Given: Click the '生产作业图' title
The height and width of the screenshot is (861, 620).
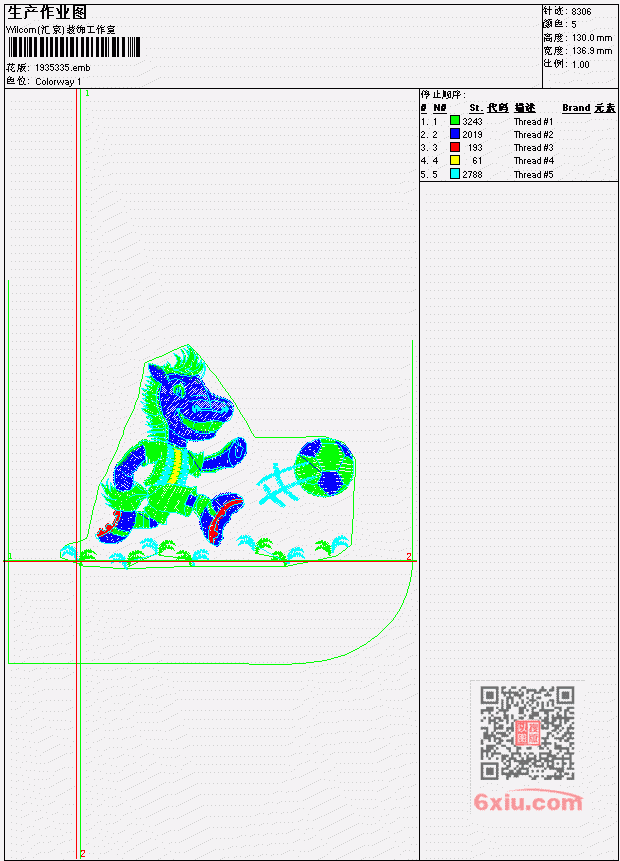Looking at the screenshot, I should (x=47, y=13).
